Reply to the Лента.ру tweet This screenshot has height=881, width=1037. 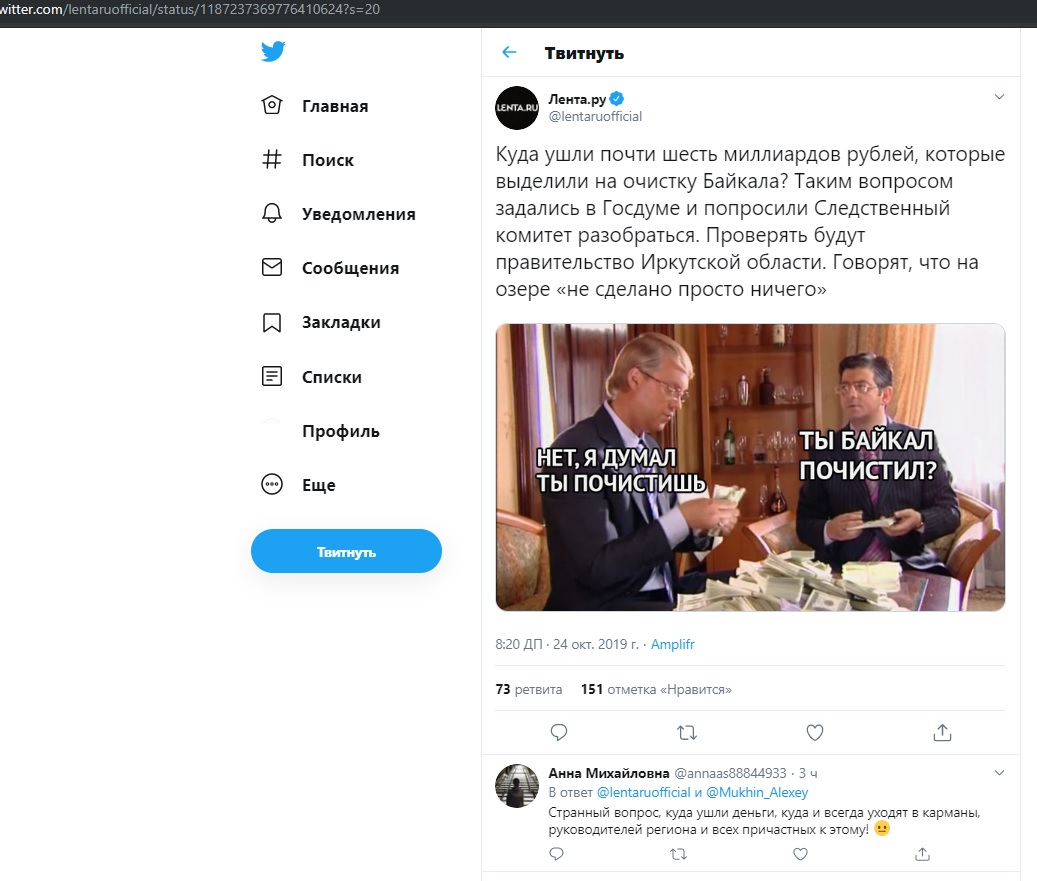[559, 733]
